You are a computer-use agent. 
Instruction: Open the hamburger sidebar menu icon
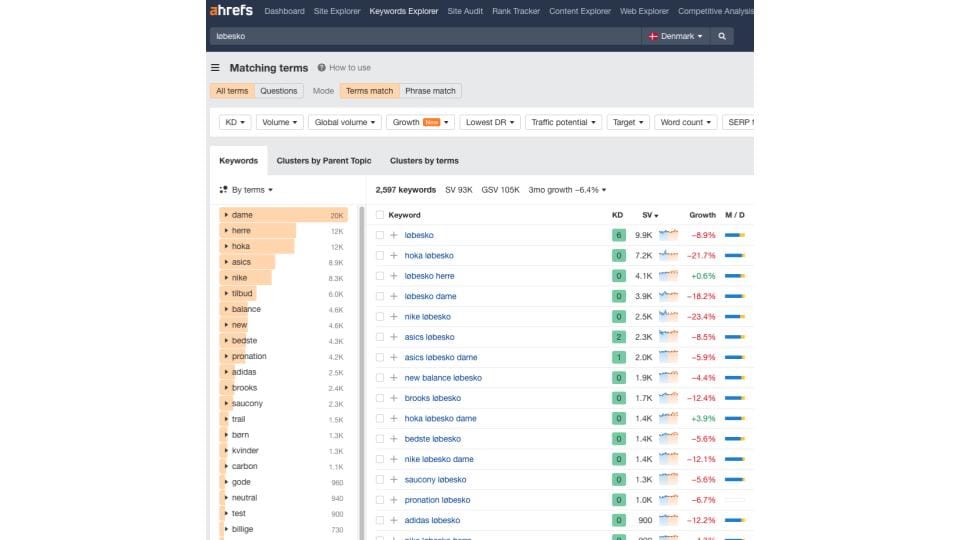215,68
